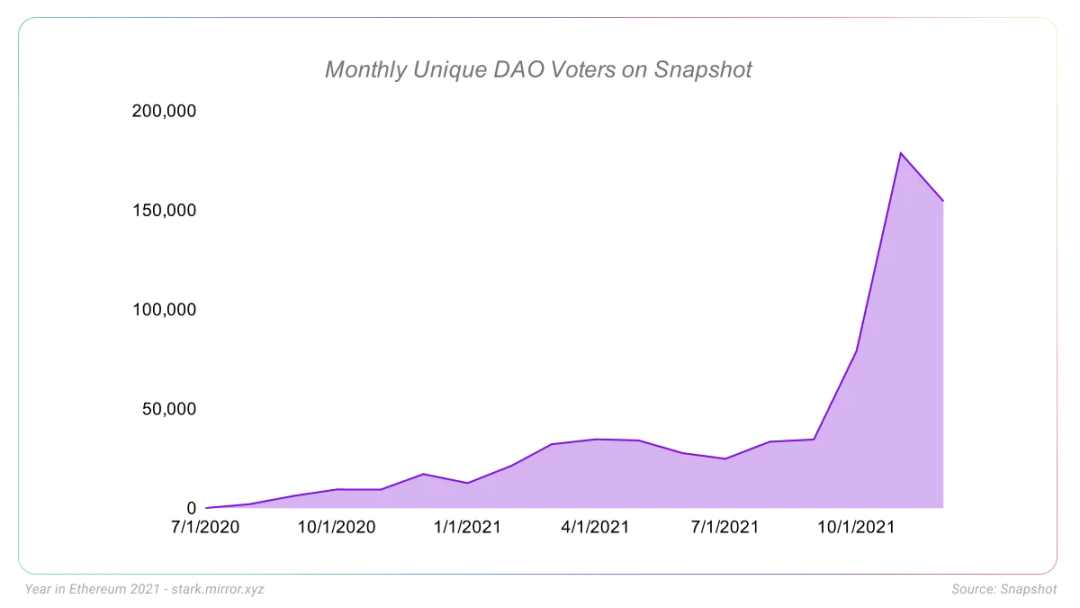This screenshot has width=1080, height=608.
Task: Click the peak point of the voters line
Action: [x=900, y=153]
